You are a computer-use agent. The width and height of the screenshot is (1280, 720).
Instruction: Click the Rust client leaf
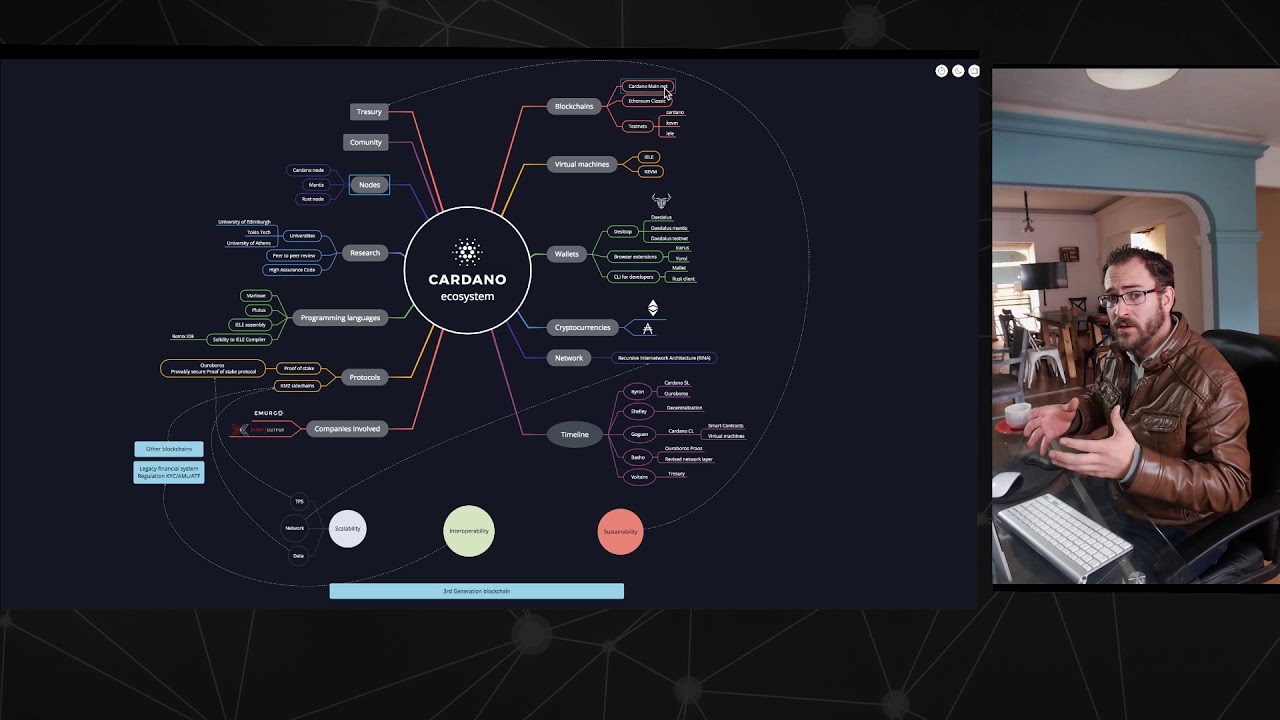[x=683, y=279]
